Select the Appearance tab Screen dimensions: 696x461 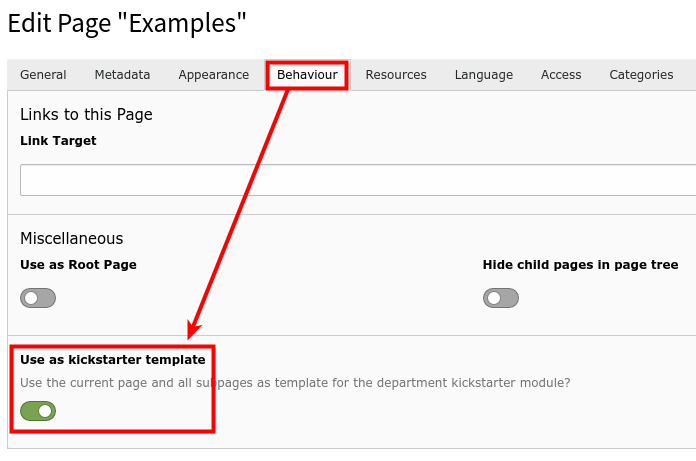click(x=213, y=75)
